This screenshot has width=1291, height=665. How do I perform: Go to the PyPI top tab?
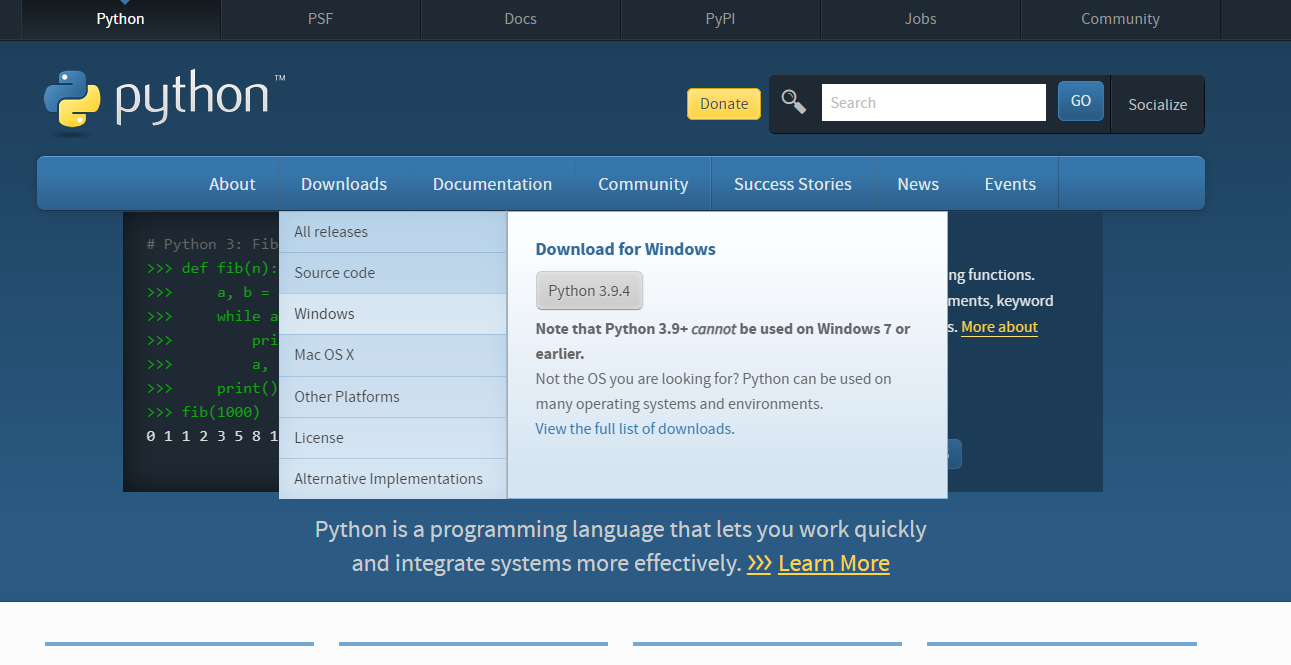[720, 19]
